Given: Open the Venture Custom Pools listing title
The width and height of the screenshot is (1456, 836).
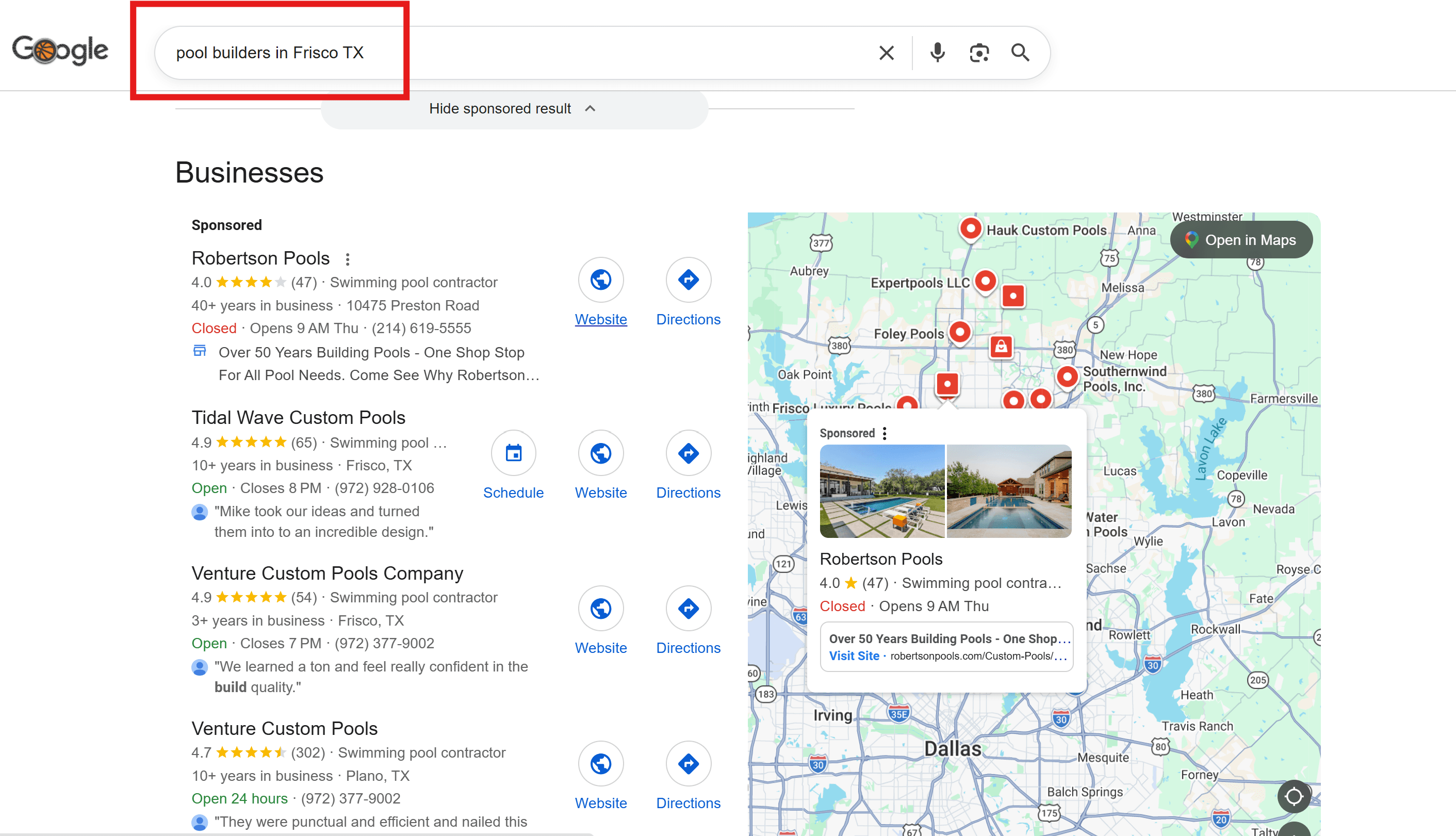Looking at the screenshot, I should pyautogui.click(x=284, y=728).
